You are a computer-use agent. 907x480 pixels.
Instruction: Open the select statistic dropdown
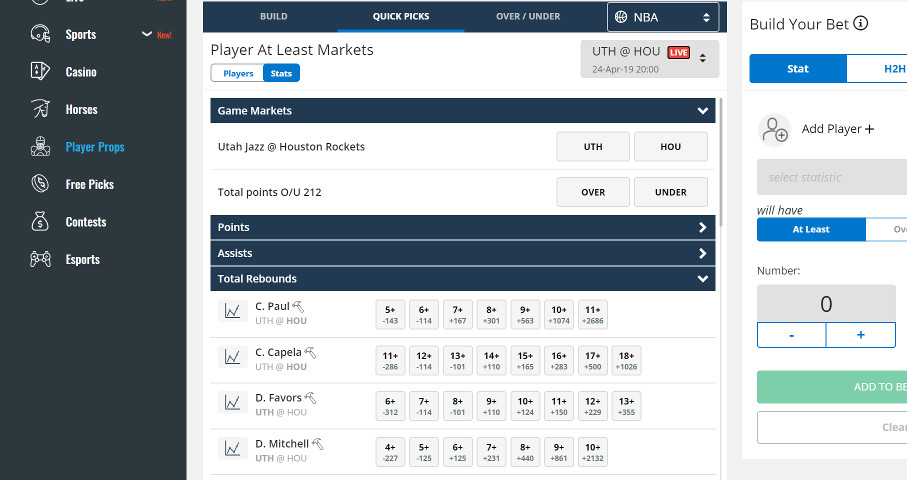[832, 177]
